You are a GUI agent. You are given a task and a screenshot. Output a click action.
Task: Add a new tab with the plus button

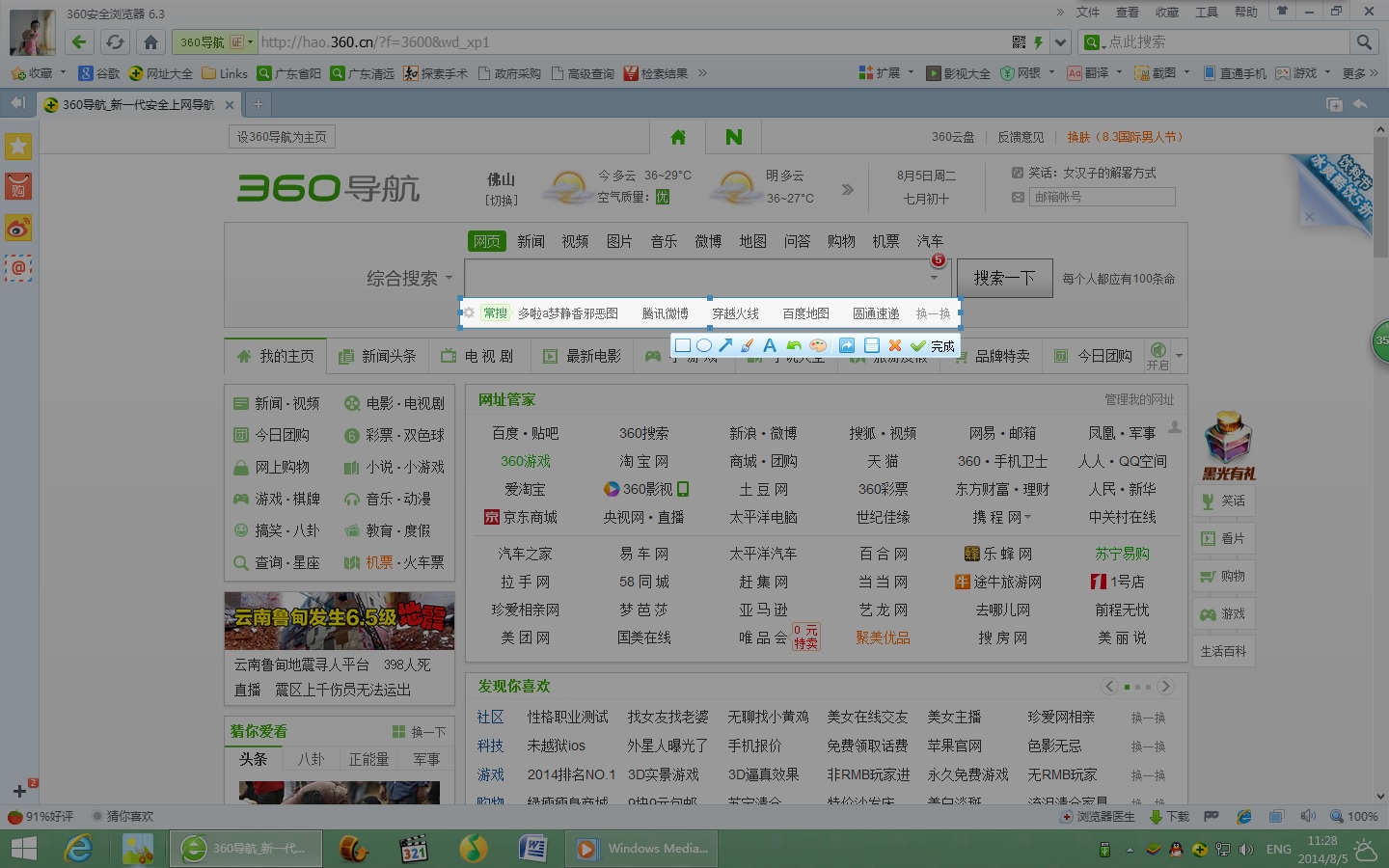258,104
